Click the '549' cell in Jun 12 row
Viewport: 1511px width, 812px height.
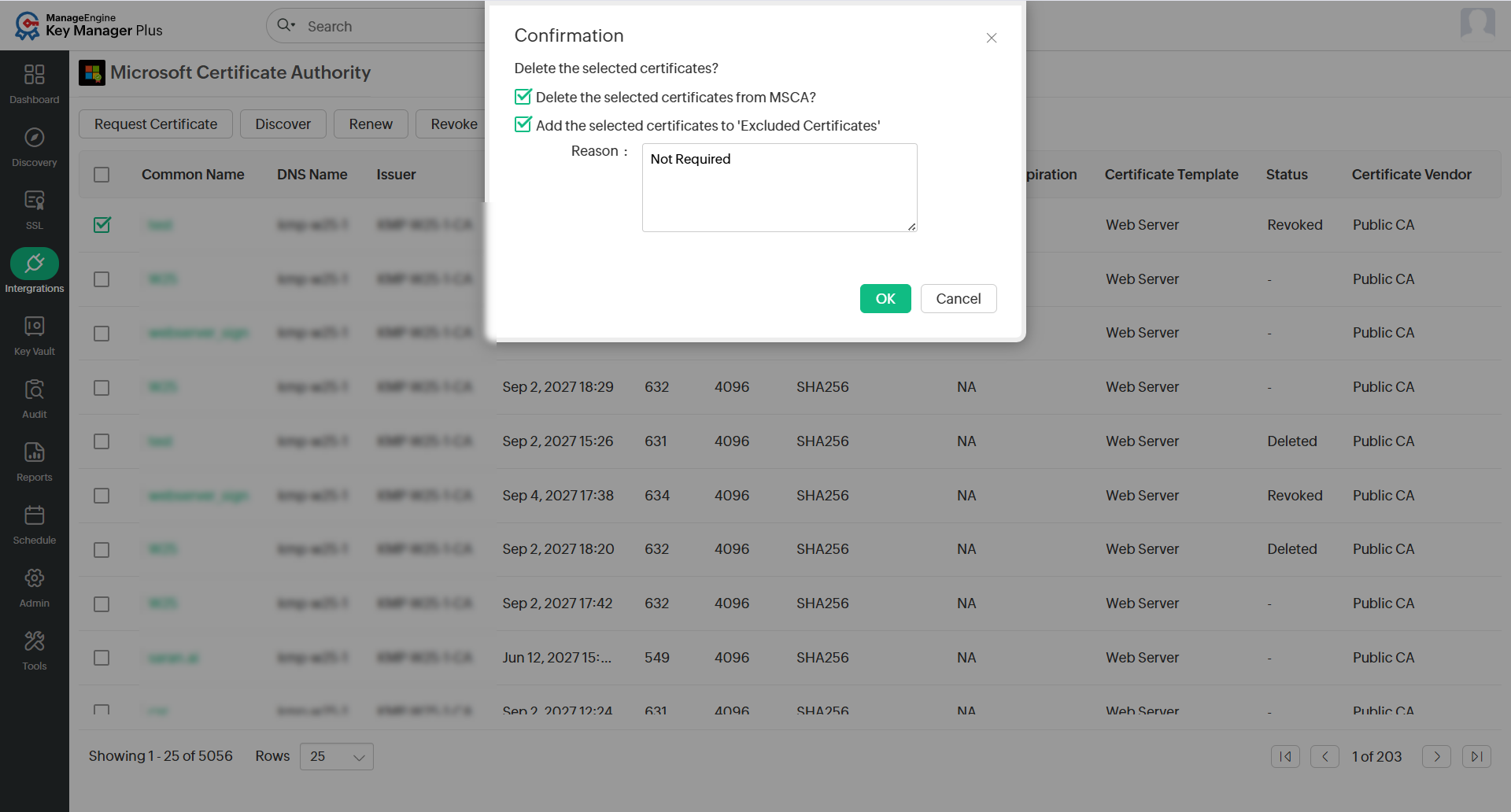[x=657, y=658]
